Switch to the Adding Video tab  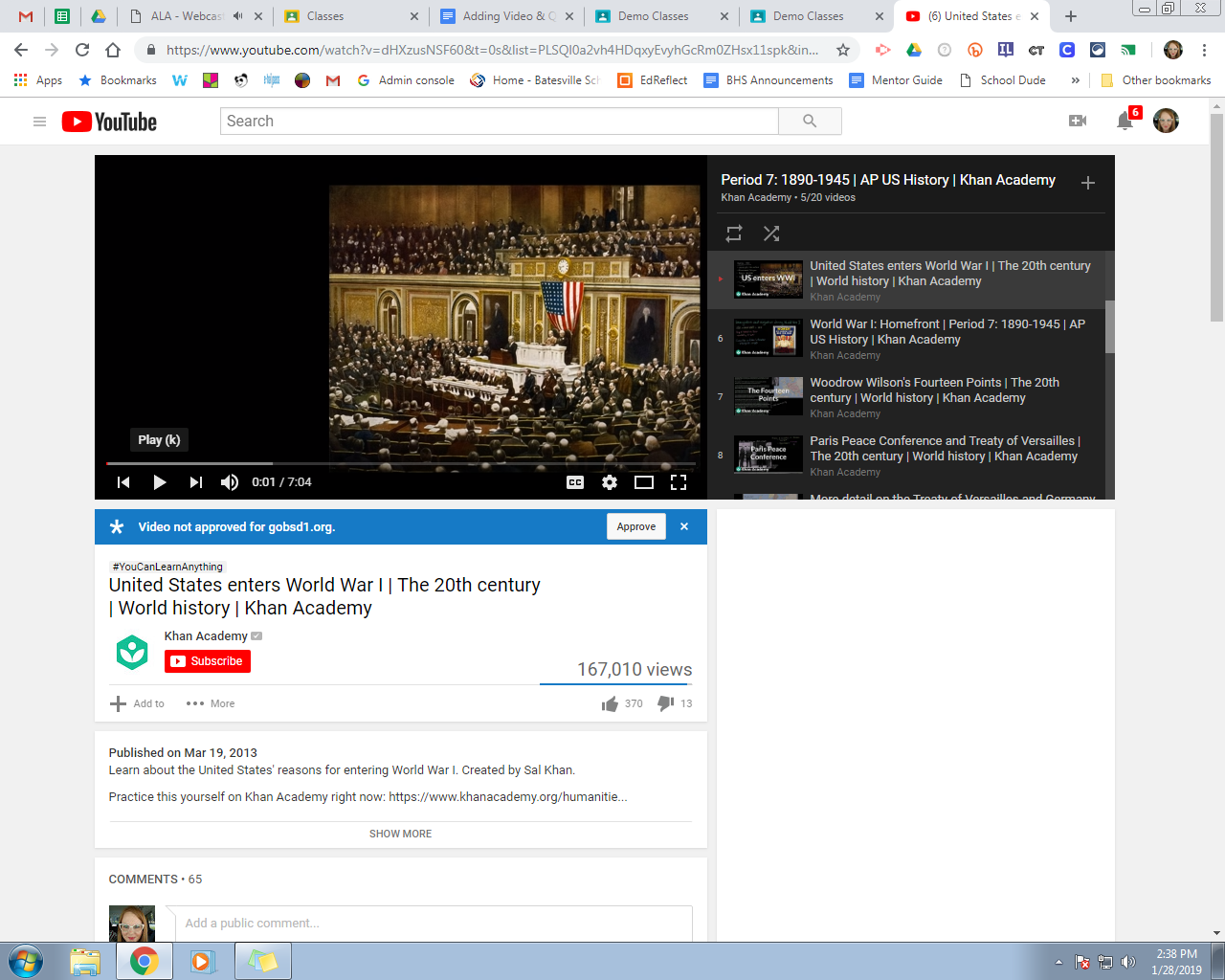click(x=505, y=16)
